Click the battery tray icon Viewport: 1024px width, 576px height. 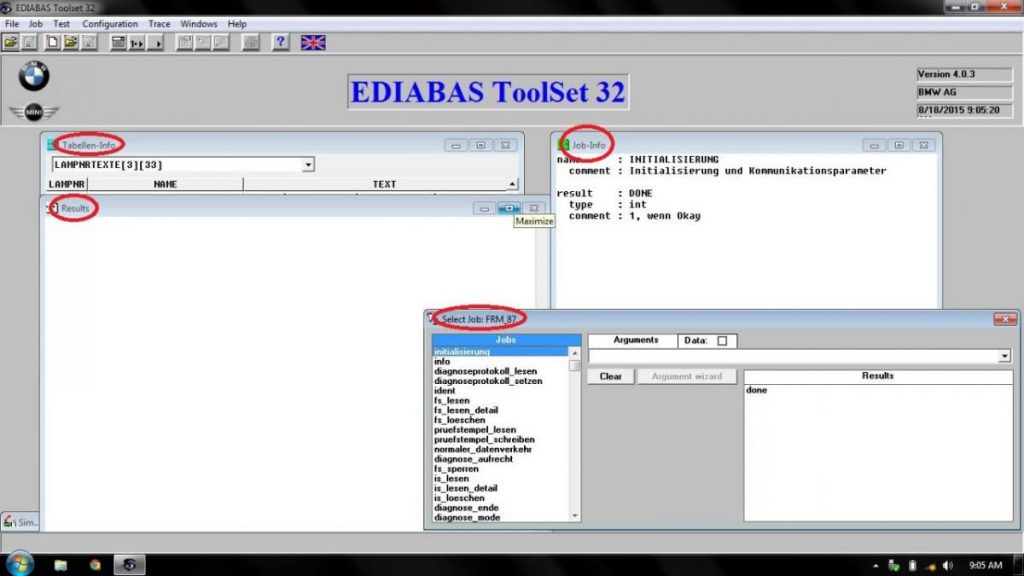[x=912, y=566]
